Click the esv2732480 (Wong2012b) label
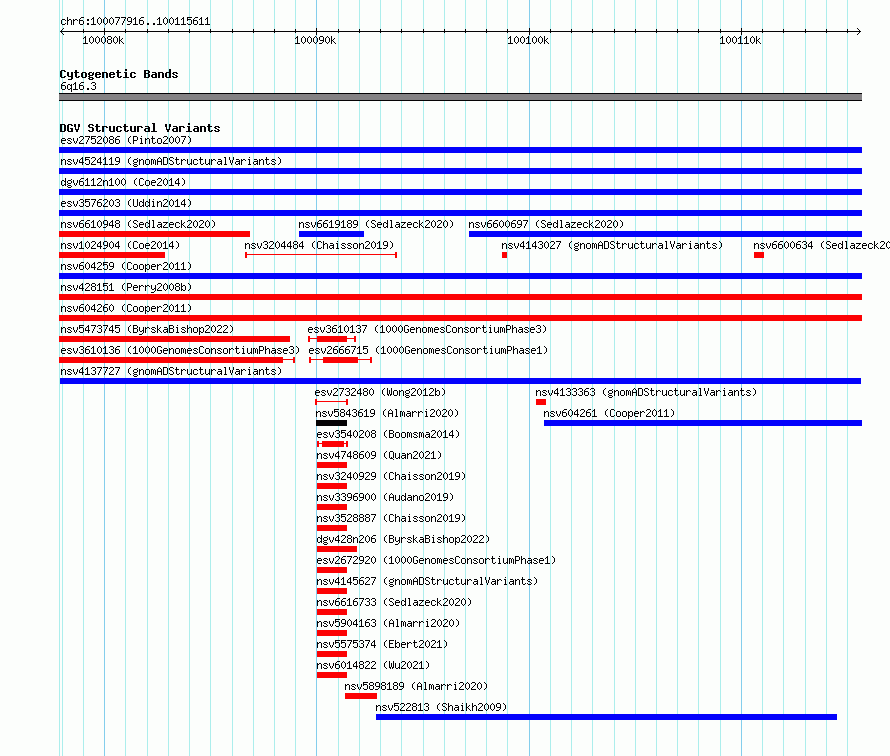890x756 pixels. click(x=380, y=392)
